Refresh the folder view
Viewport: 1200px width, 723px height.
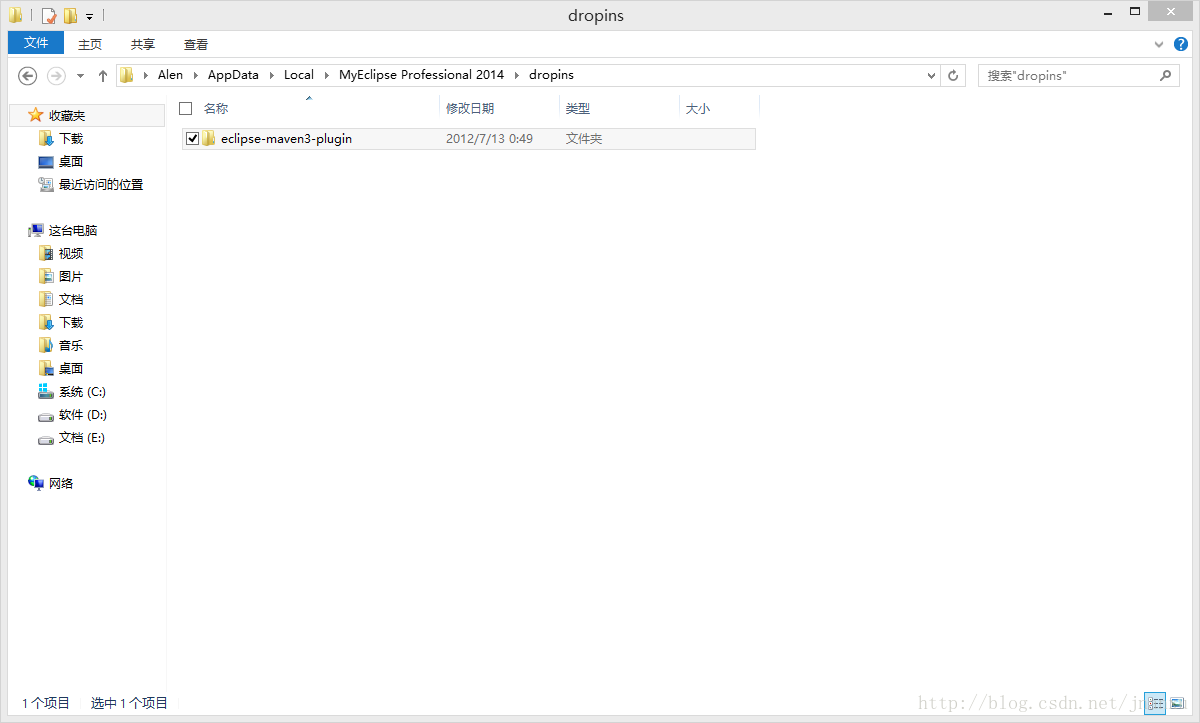(x=954, y=75)
